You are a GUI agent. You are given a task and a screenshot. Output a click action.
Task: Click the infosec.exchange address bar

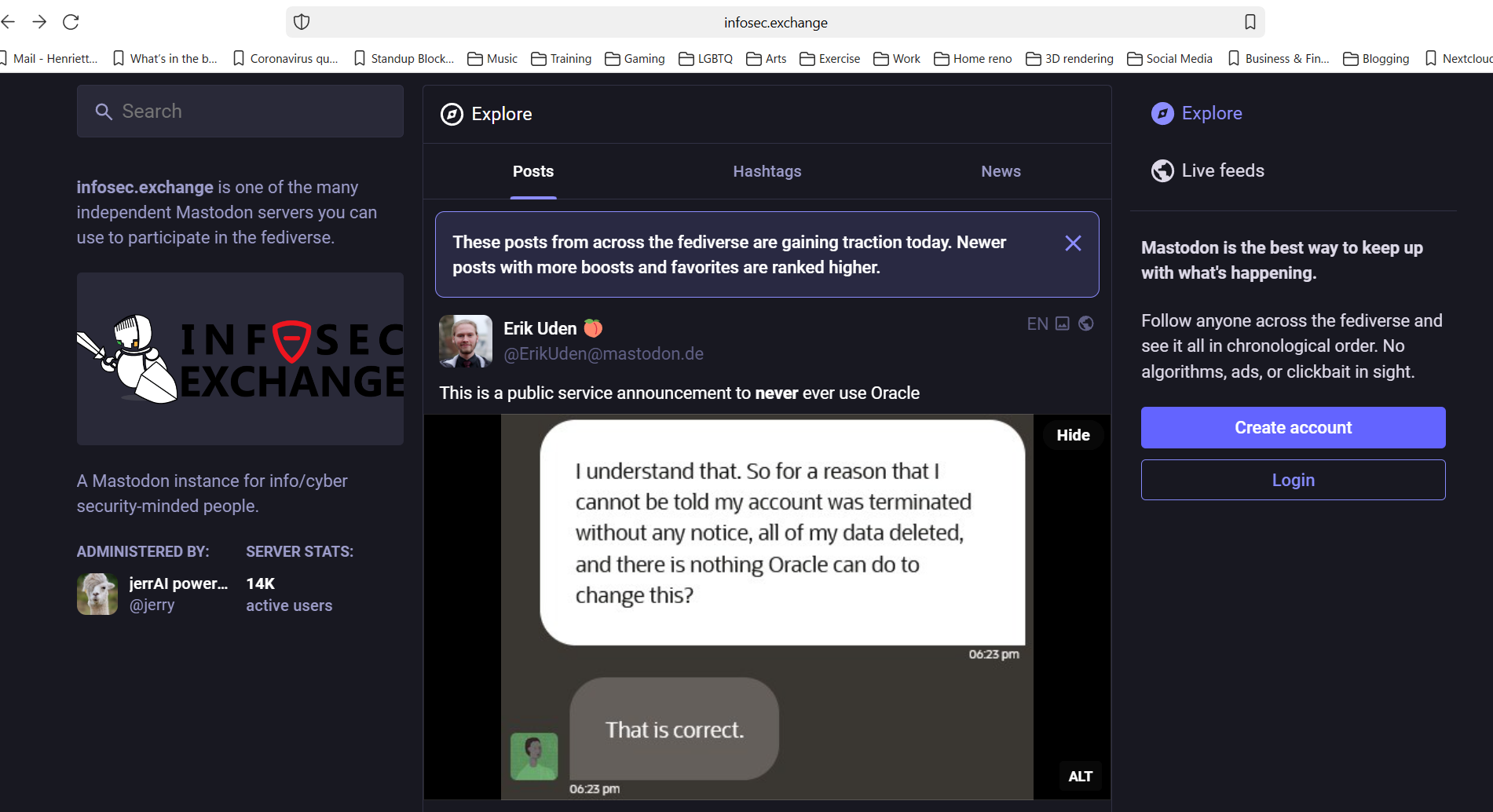coord(775,22)
